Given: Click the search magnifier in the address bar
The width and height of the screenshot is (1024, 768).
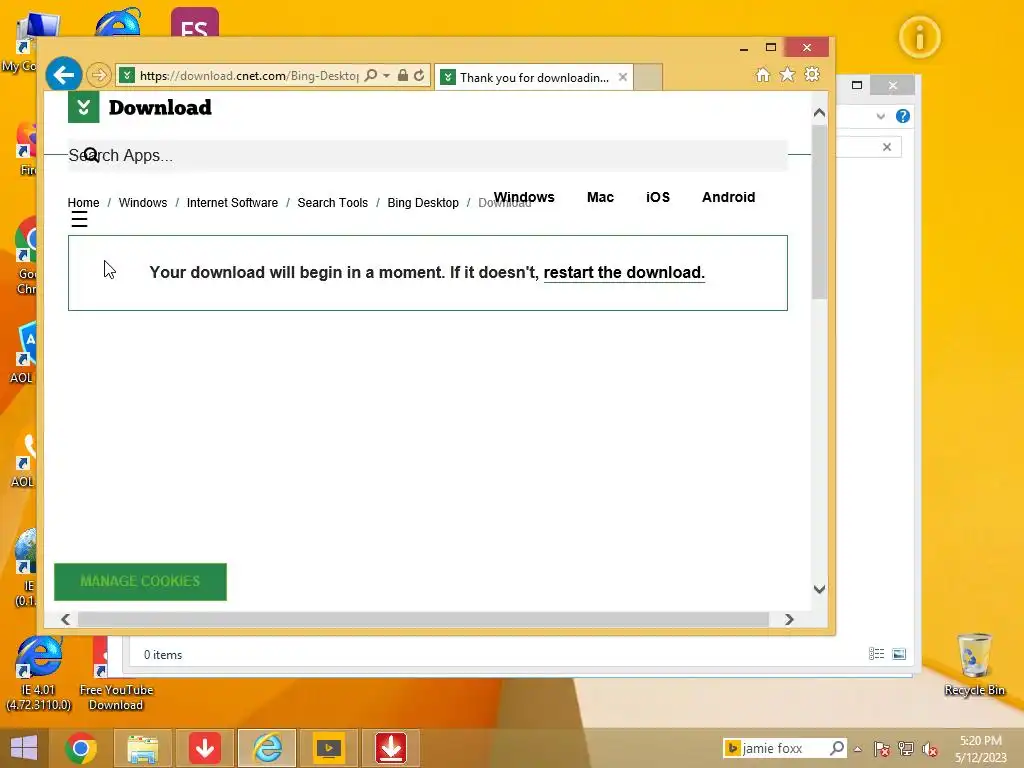Looking at the screenshot, I should pyautogui.click(x=371, y=76).
